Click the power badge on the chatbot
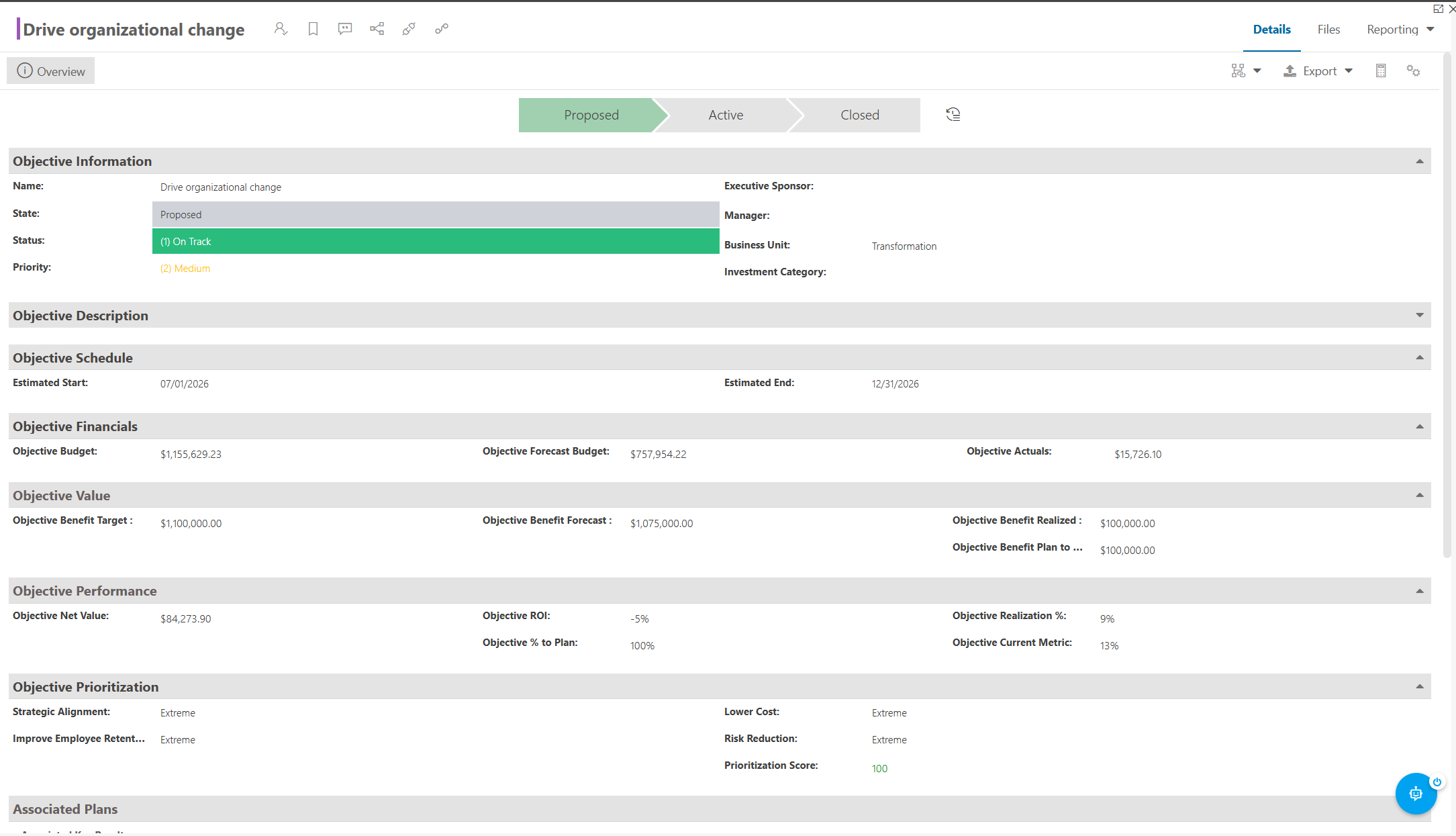The width and height of the screenshot is (1456, 836). click(1437, 782)
